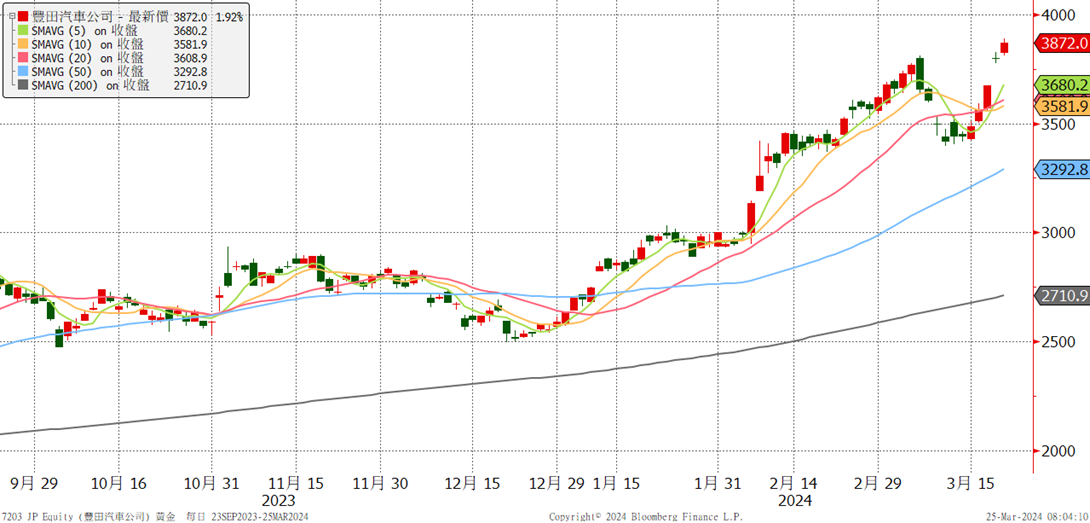Select the 豐田汽車公司 - 最新價 legend row
1090x523 pixels.
131,16
